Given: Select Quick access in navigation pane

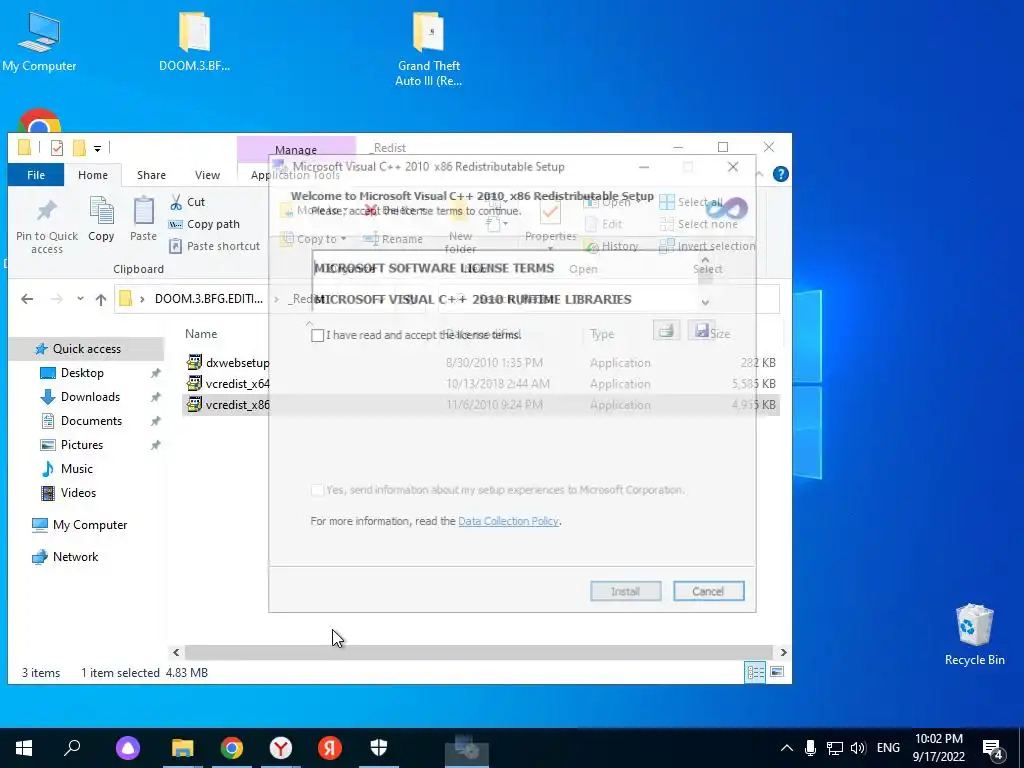Looking at the screenshot, I should pos(86,349).
